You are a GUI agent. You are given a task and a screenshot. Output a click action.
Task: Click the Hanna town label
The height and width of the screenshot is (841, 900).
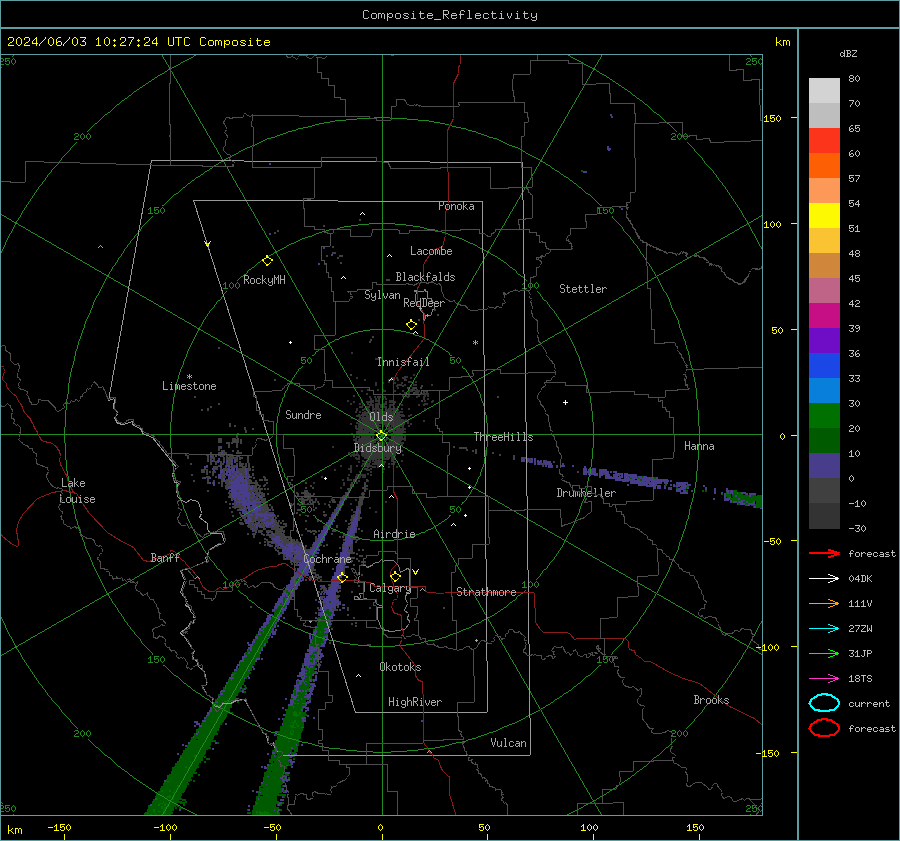pyautogui.click(x=699, y=446)
